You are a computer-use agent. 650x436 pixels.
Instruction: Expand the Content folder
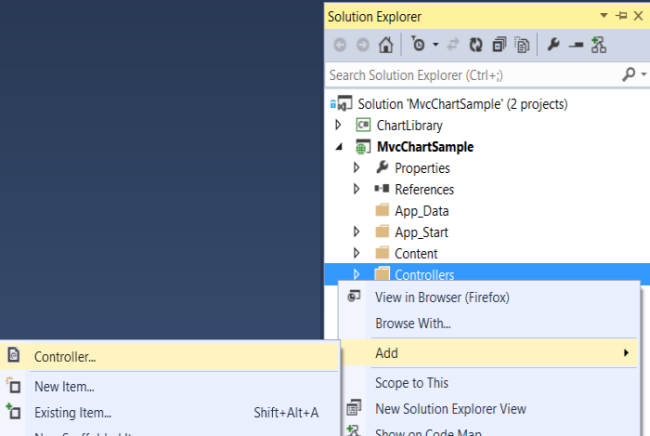(357, 253)
